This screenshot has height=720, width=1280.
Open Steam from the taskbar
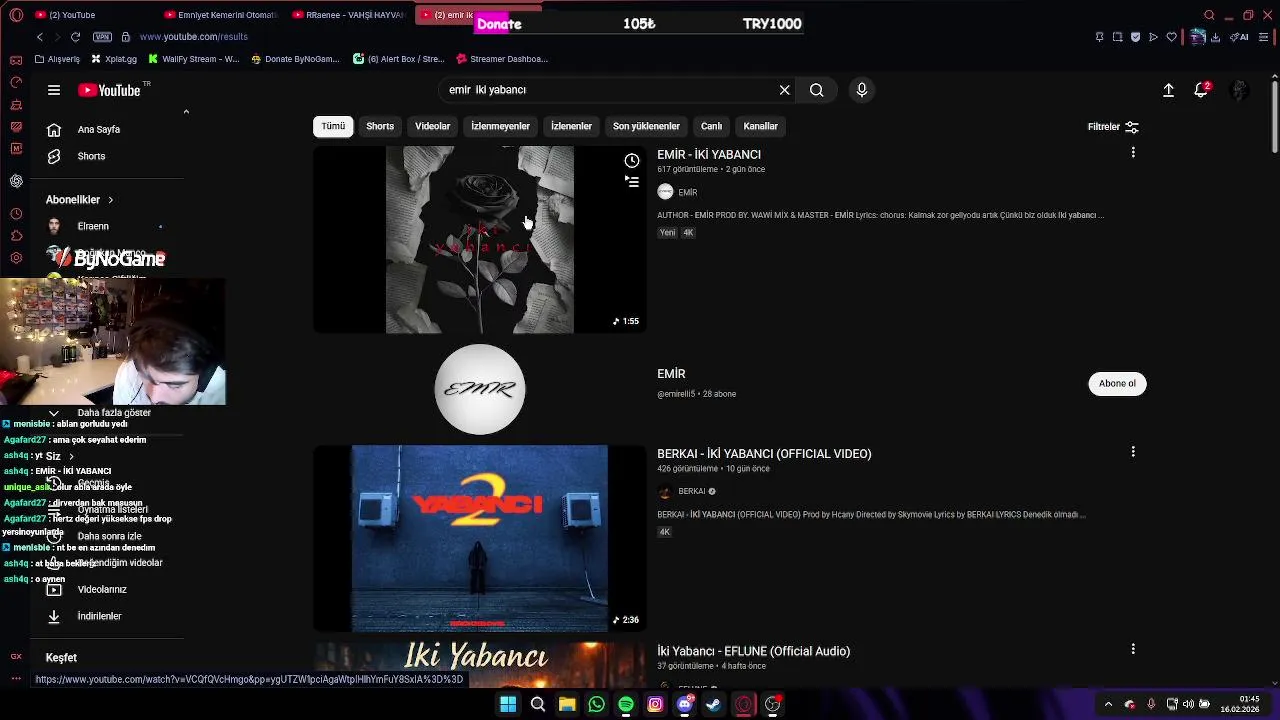(714, 704)
